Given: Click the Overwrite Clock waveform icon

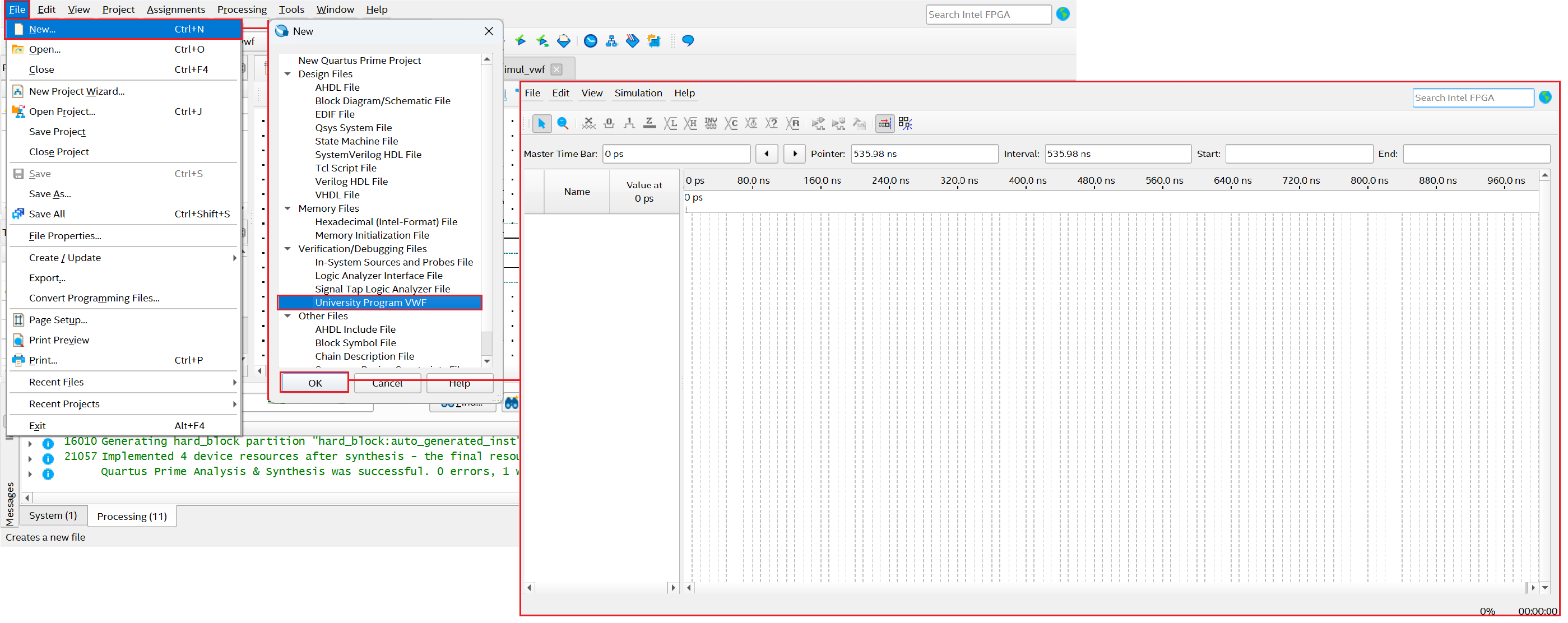Looking at the screenshot, I should click(751, 123).
